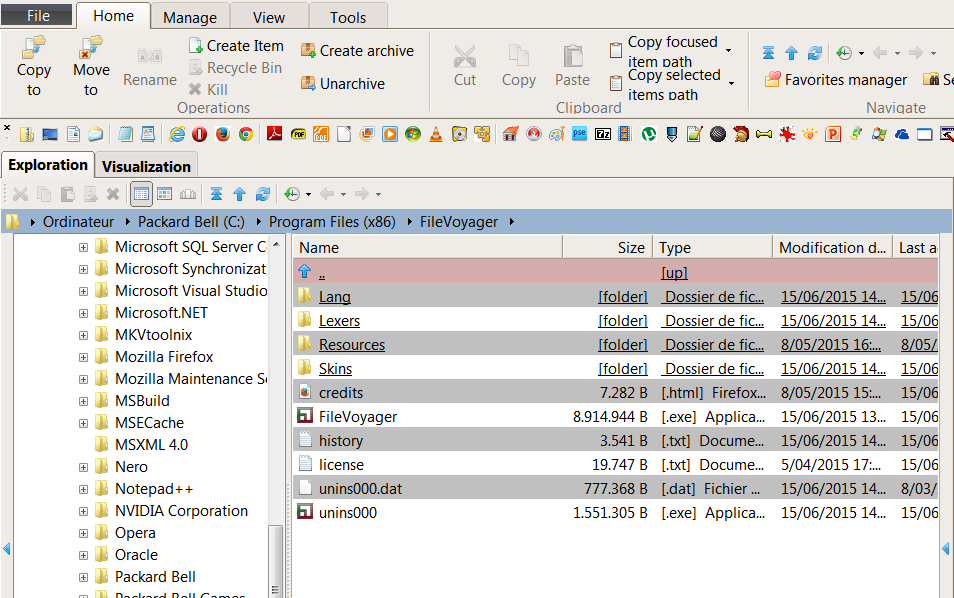This screenshot has width=954, height=598.
Task: Switch to the Visualization tab
Action: (147, 166)
